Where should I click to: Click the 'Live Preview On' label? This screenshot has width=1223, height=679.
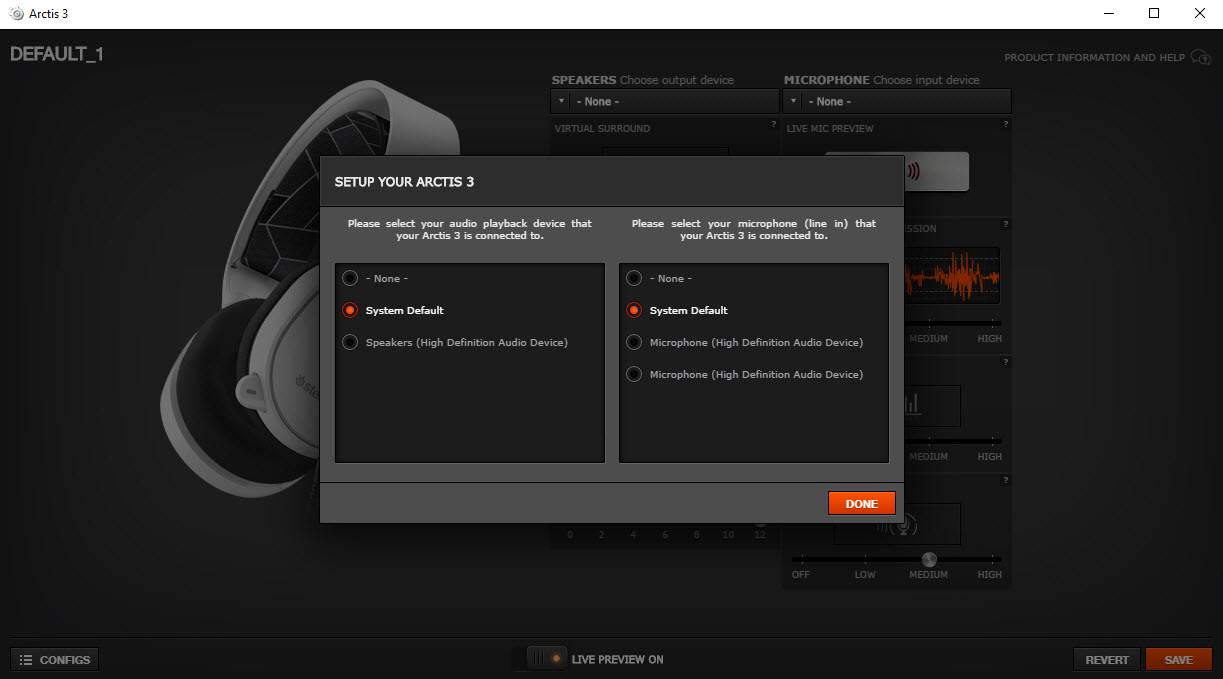617,660
